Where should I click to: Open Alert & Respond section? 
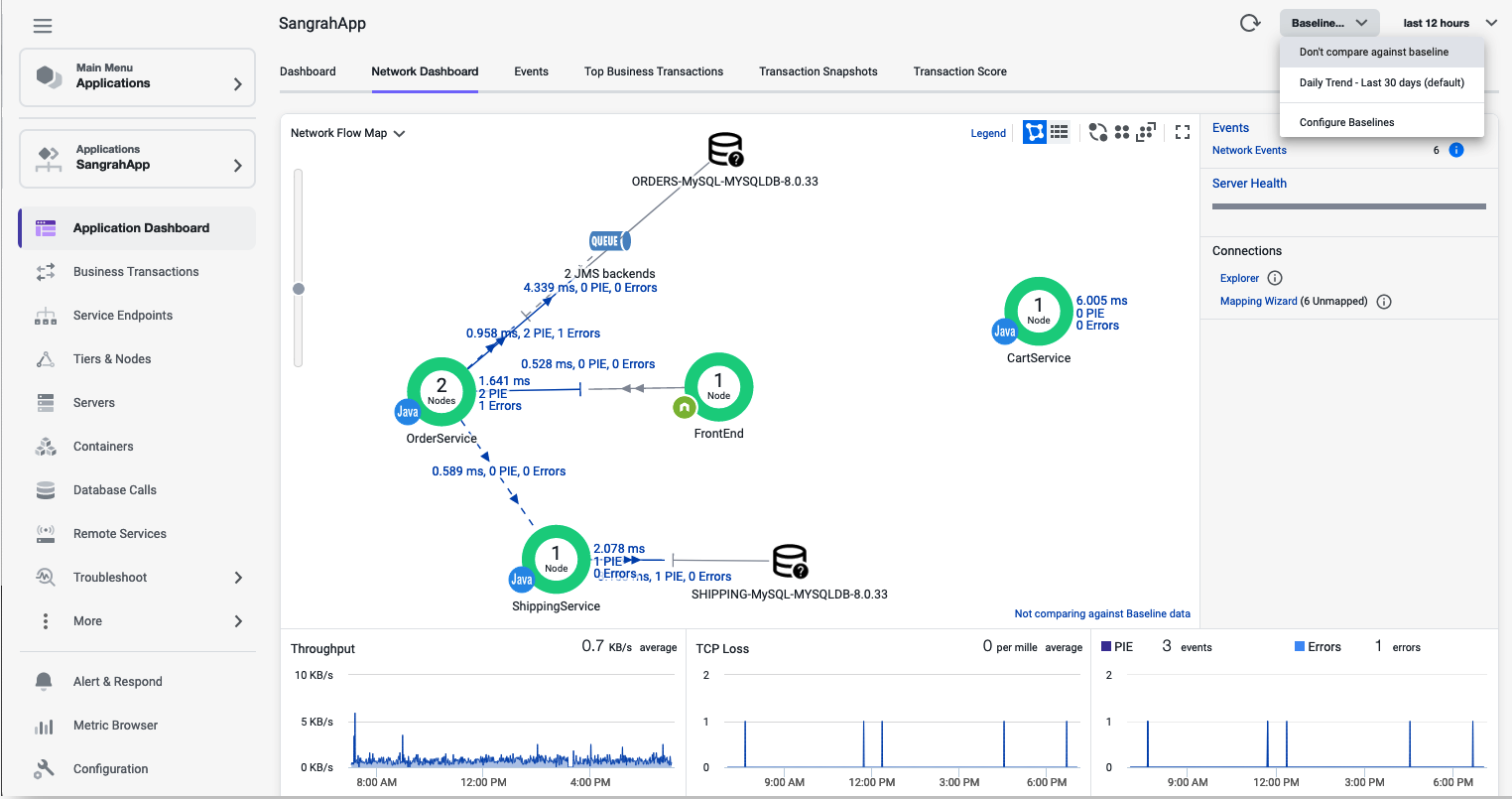coord(137,682)
